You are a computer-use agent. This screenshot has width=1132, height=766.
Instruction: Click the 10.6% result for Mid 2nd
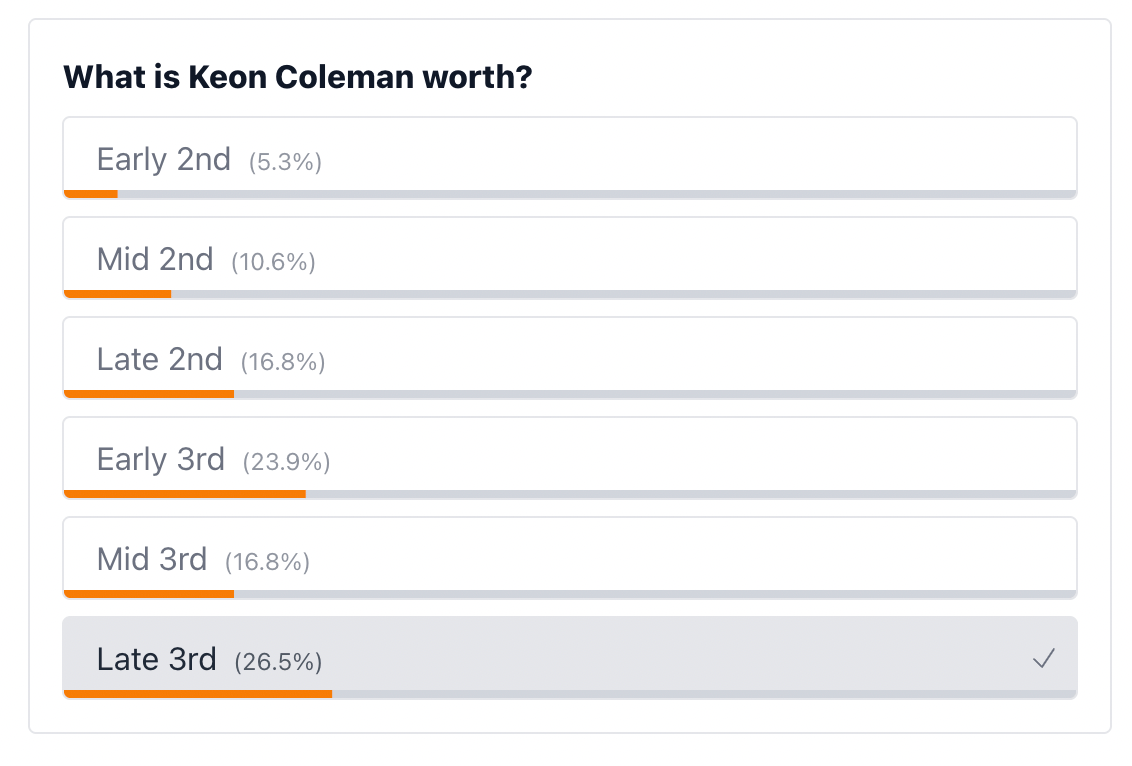click(x=273, y=262)
